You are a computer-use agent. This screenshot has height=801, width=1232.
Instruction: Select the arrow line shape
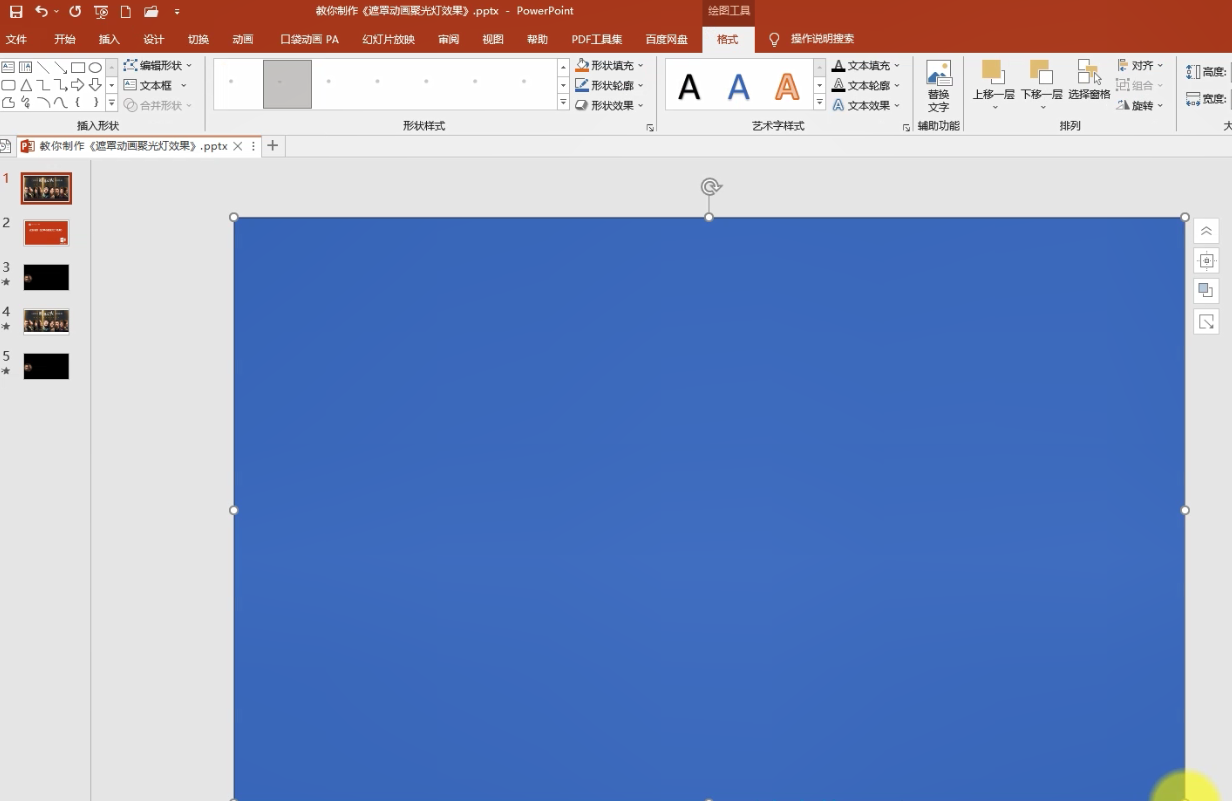(x=60, y=67)
